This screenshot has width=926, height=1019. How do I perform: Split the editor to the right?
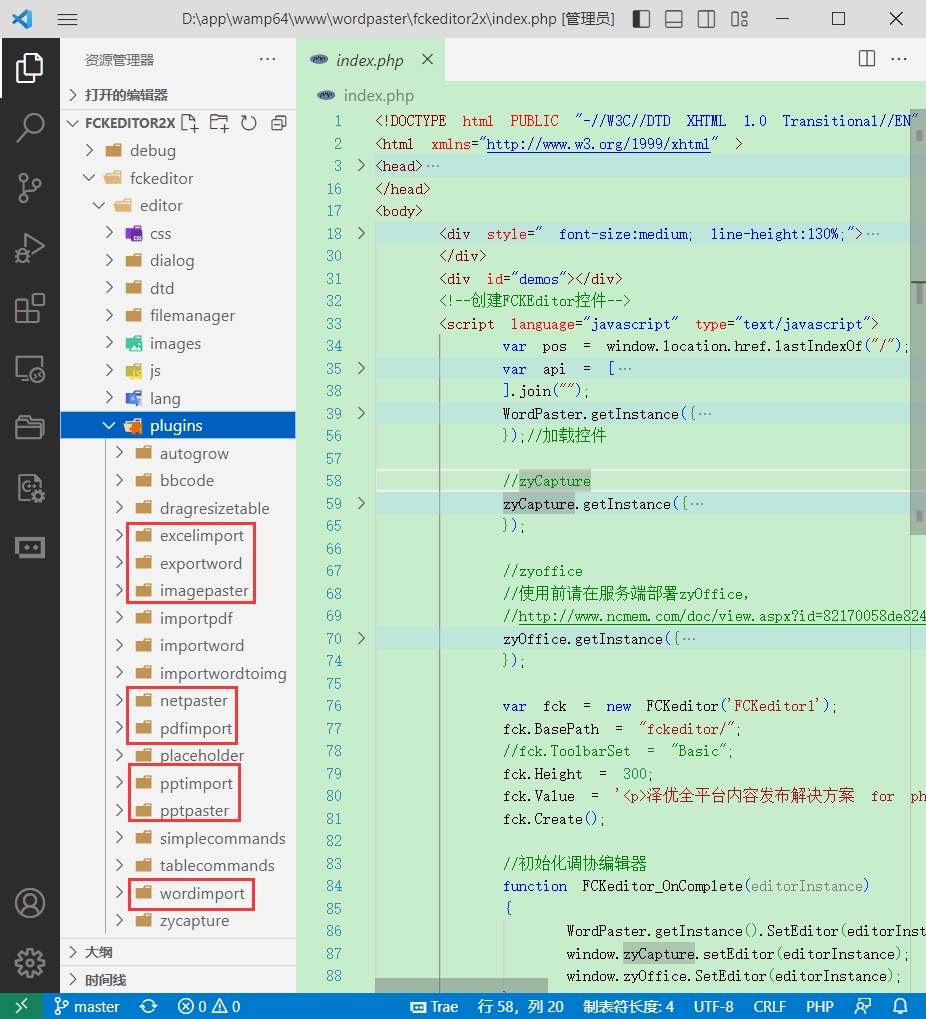coord(867,60)
